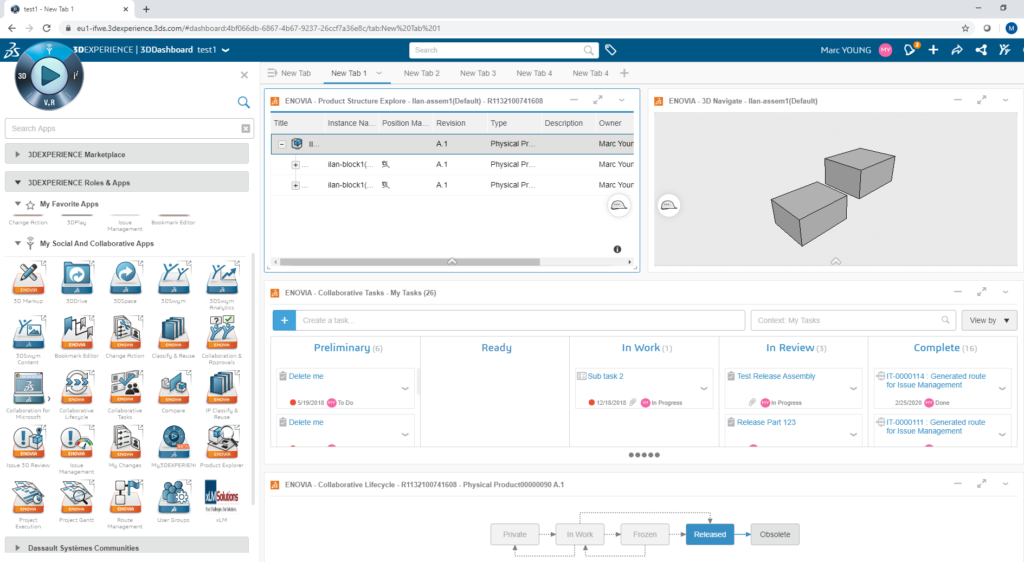The width and height of the screenshot is (1024, 562).
Task: Open 3DSwym Analytics app
Action: (x=221, y=279)
